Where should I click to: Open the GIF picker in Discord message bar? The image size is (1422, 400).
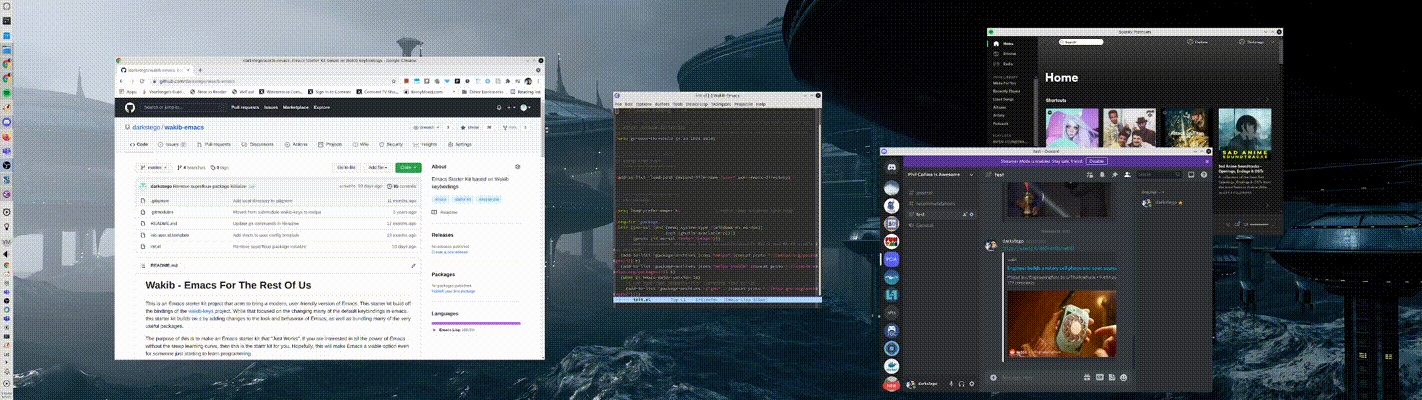[1099, 377]
